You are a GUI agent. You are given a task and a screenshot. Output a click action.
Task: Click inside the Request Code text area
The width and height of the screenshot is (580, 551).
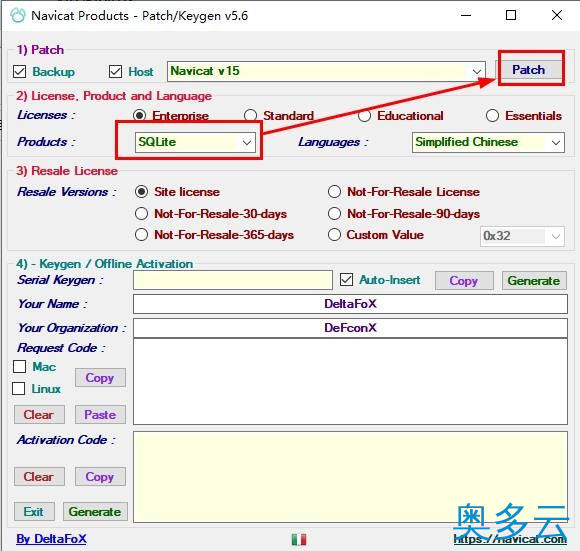(x=350, y=381)
